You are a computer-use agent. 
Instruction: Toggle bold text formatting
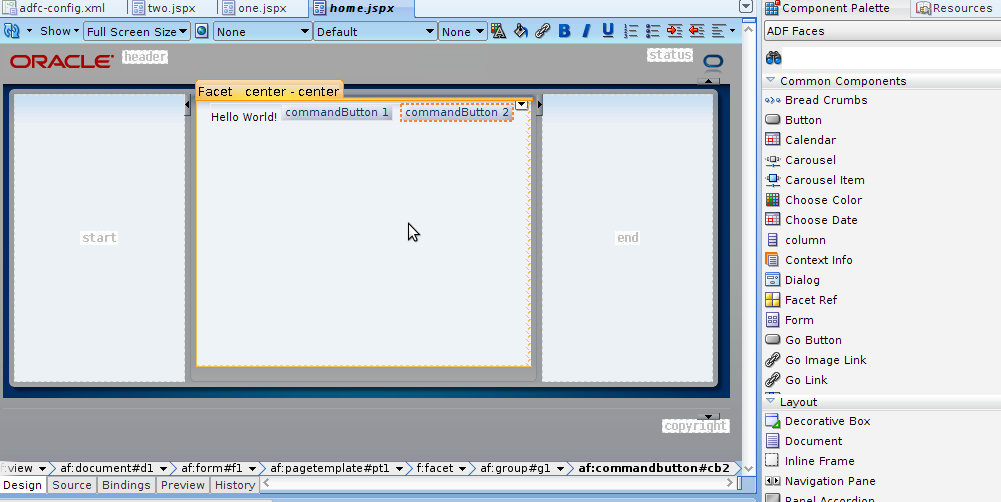point(564,31)
